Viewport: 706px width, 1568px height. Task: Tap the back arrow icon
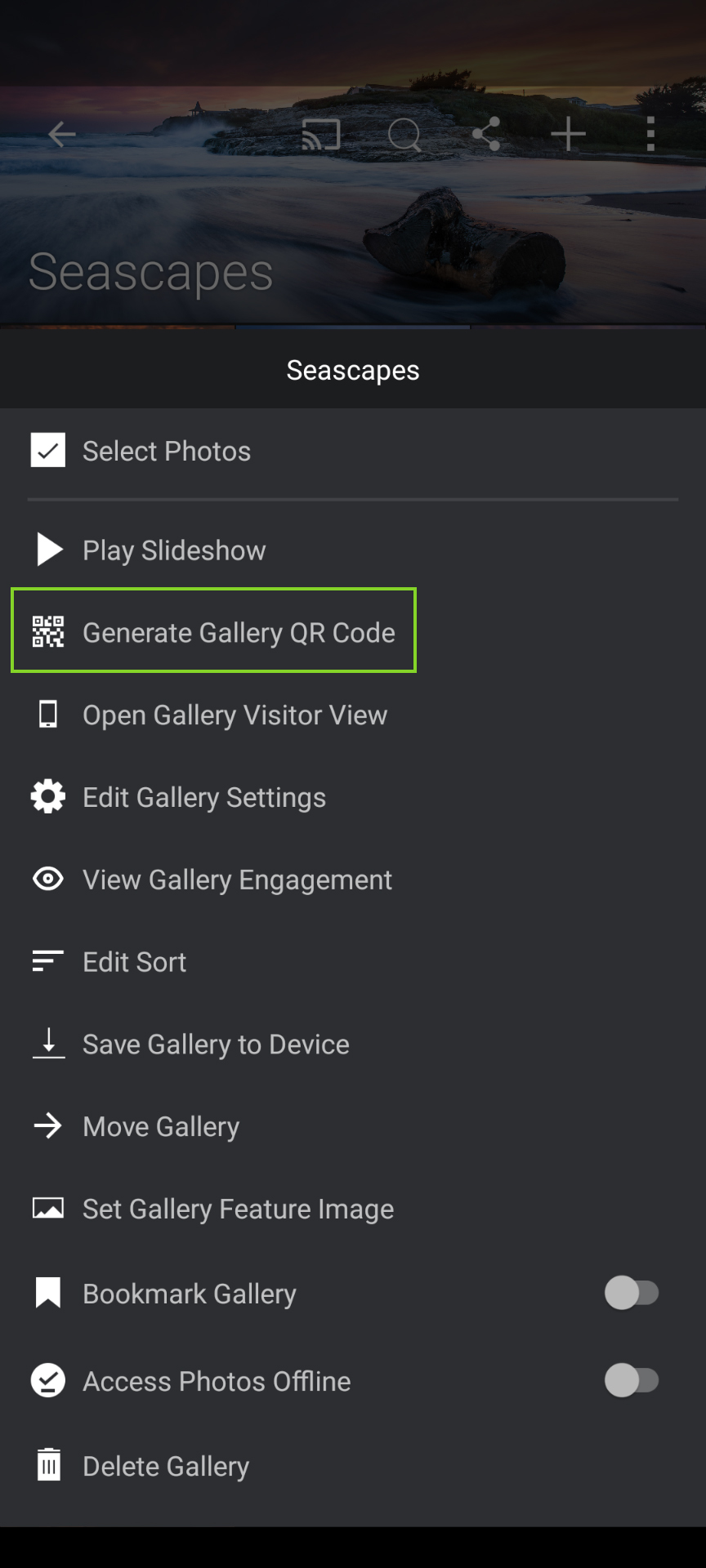pyautogui.click(x=61, y=135)
